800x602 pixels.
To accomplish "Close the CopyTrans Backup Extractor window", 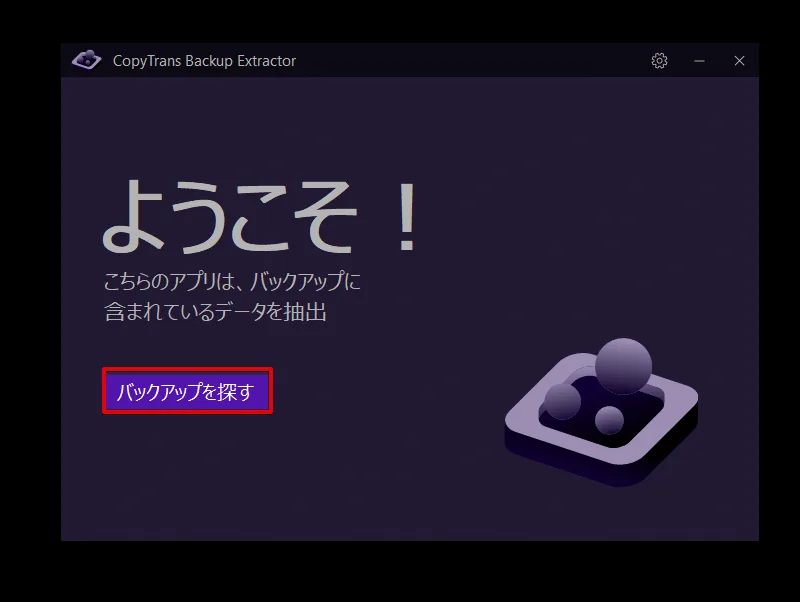I will click(739, 61).
